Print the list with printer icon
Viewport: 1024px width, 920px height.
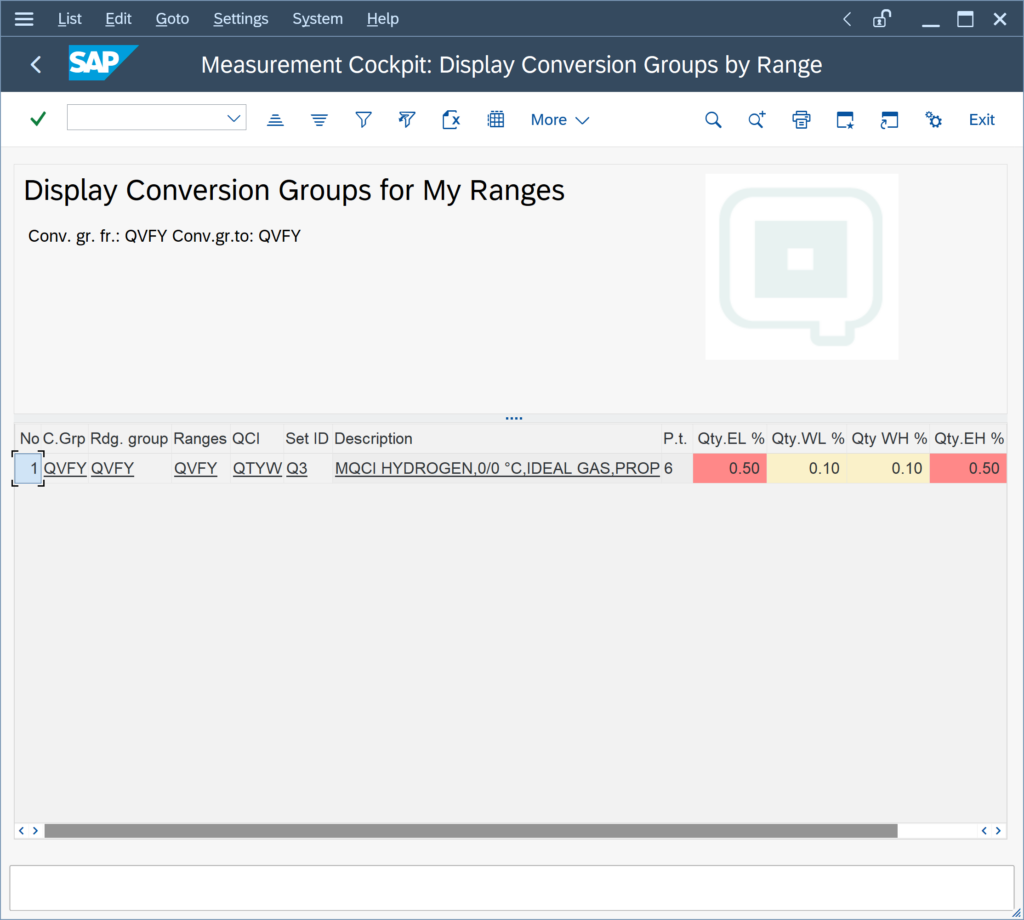tap(801, 119)
